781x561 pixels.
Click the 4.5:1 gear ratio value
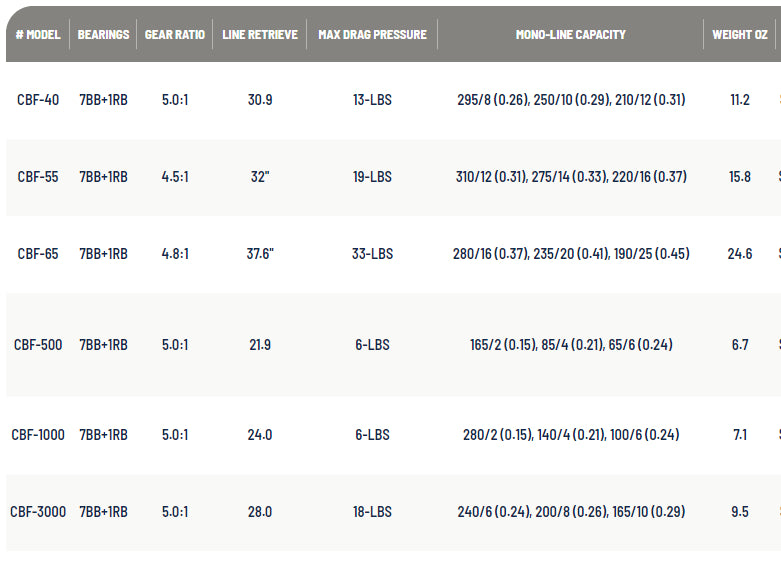click(175, 177)
